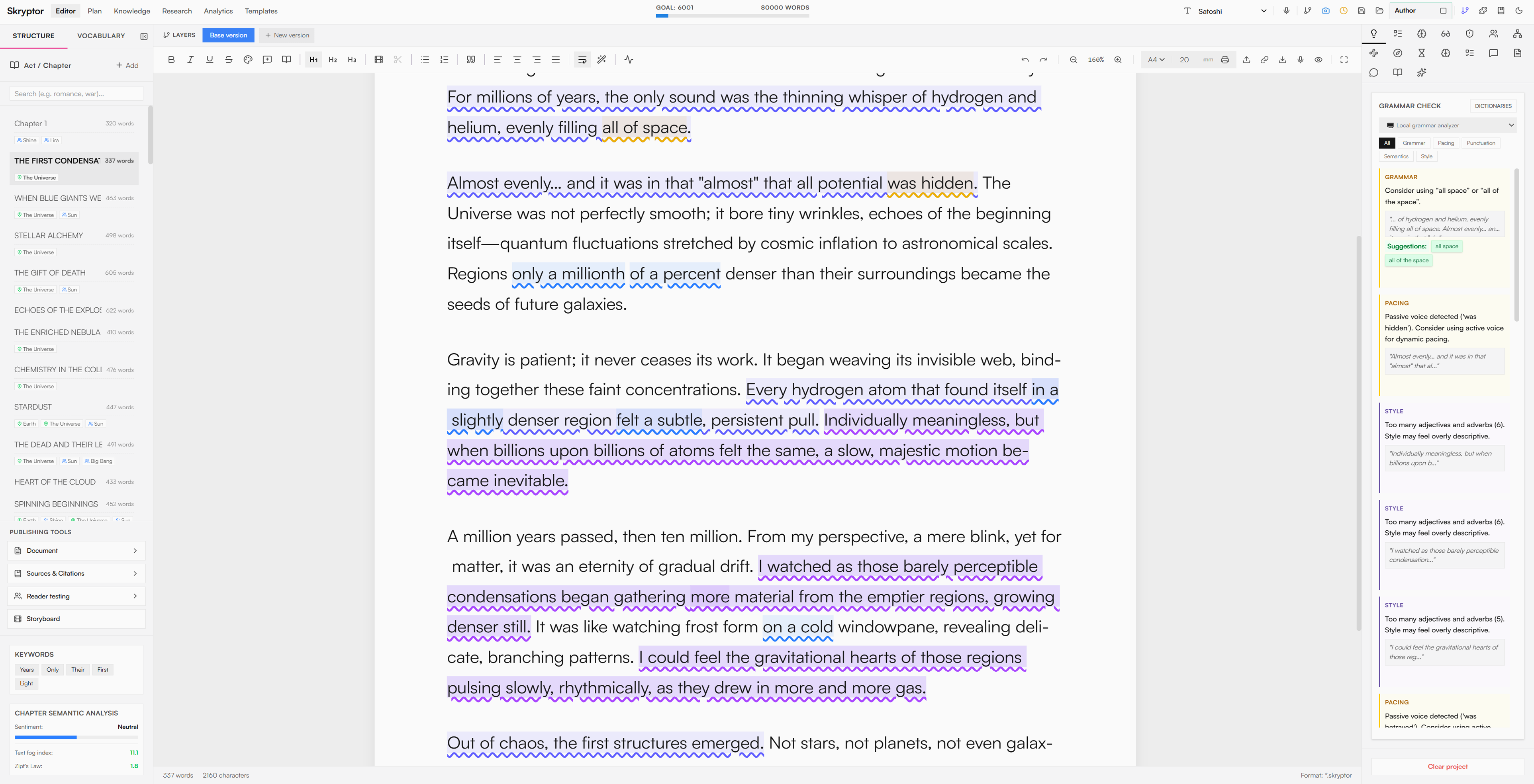The width and height of the screenshot is (1534, 784).
Task: Open history with the clock icon
Action: point(1344,11)
